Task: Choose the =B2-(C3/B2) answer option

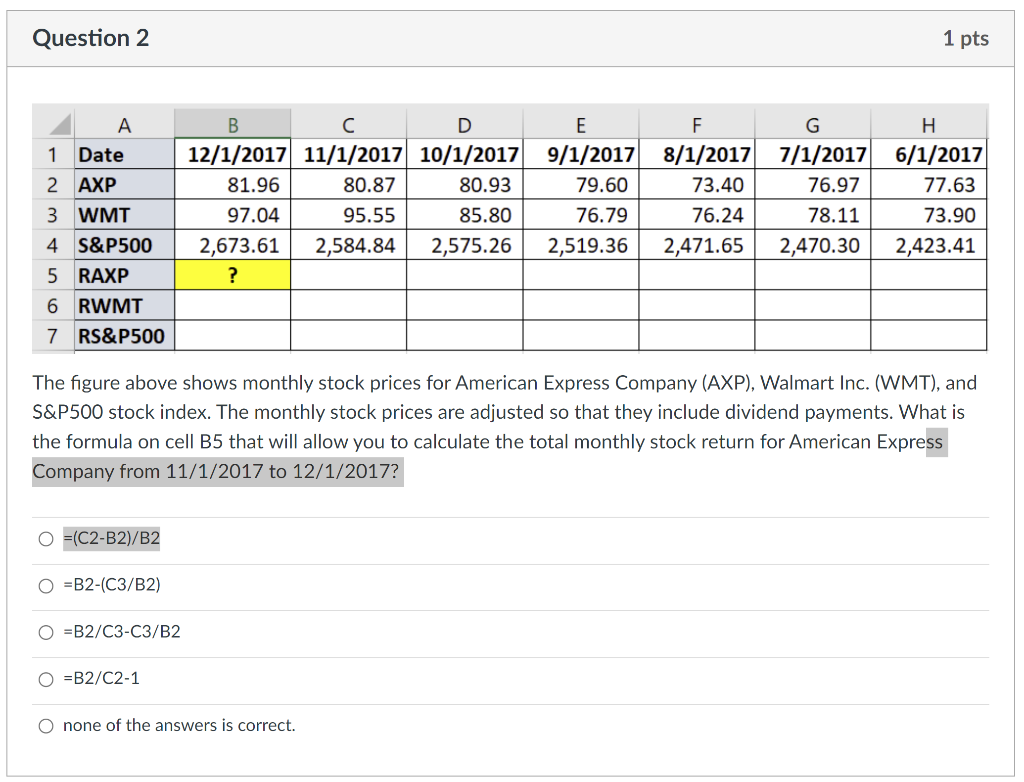Action: pos(46,585)
